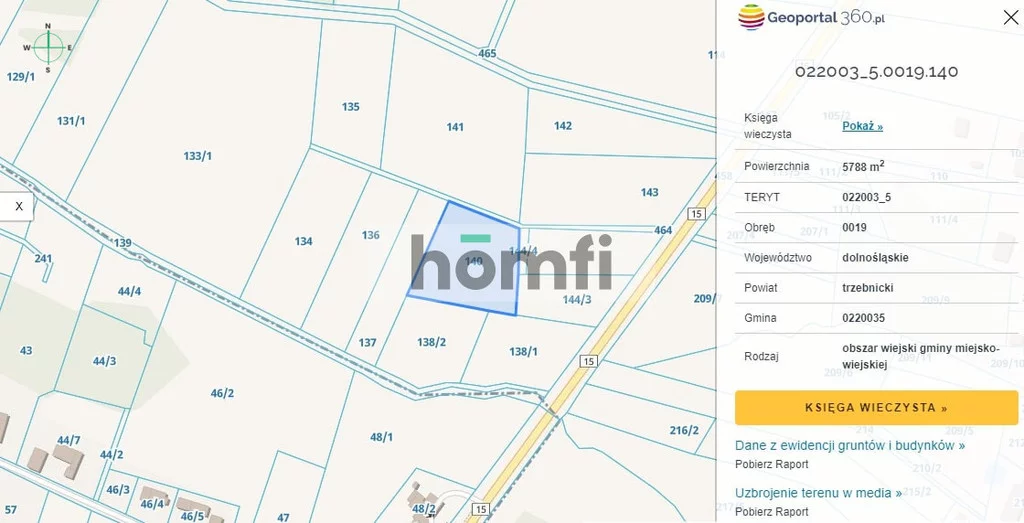Select parcel 141 on the map
The height and width of the screenshot is (523, 1024).
(455, 127)
